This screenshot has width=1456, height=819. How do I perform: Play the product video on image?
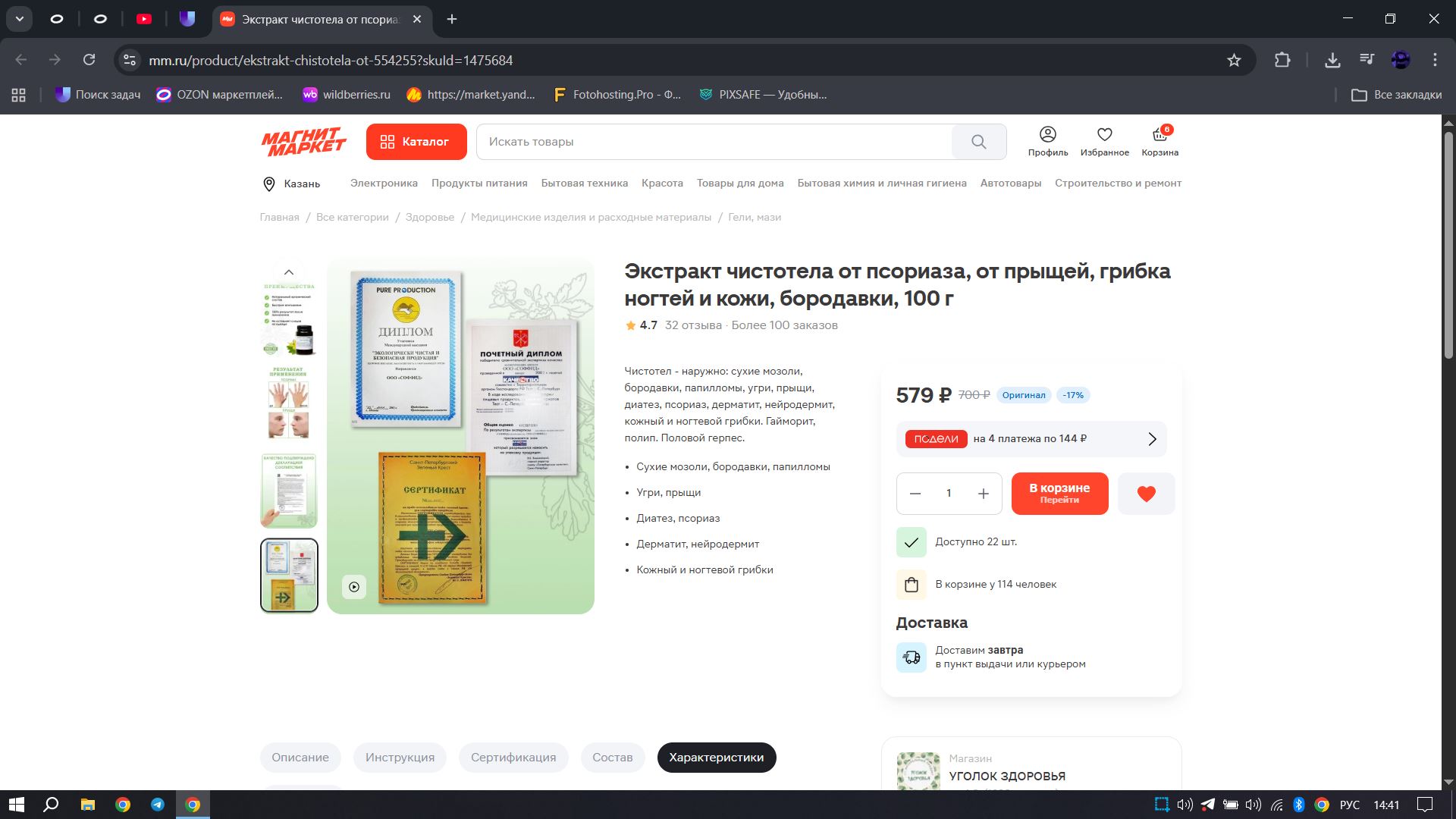[x=354, y=587]
